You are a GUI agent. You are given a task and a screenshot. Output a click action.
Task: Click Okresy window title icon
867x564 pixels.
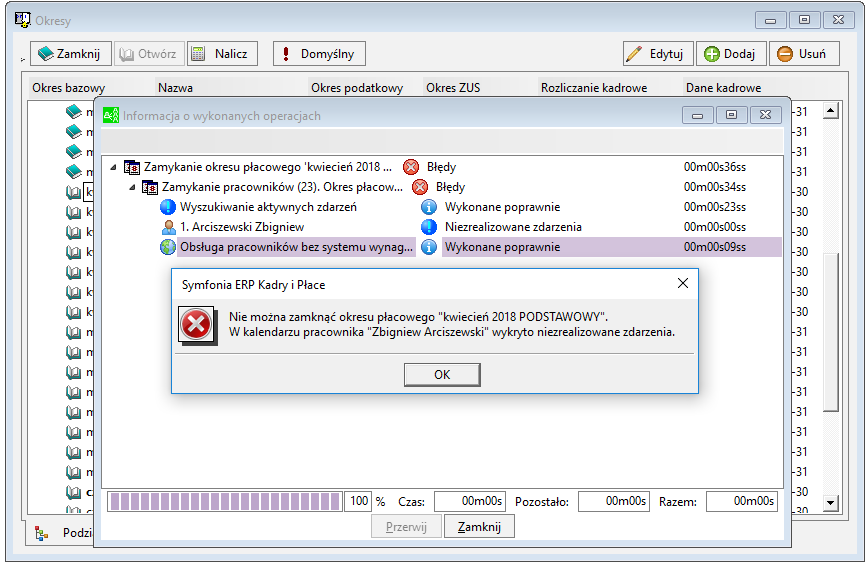pos(23,20)
